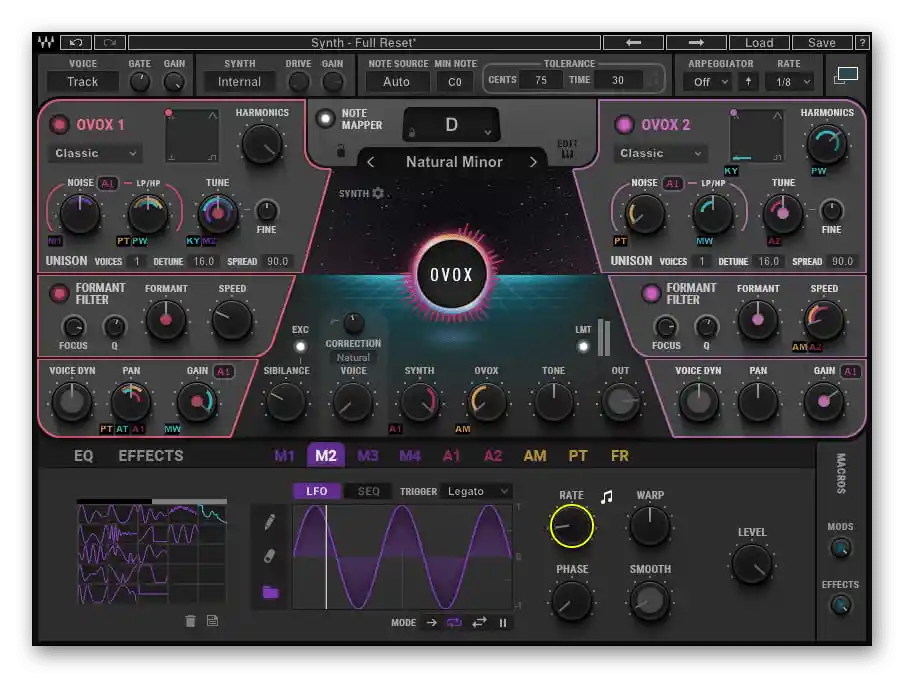Open the Trigger Legato dropdown
Screen dimensions: 904x678
[476, 491]
